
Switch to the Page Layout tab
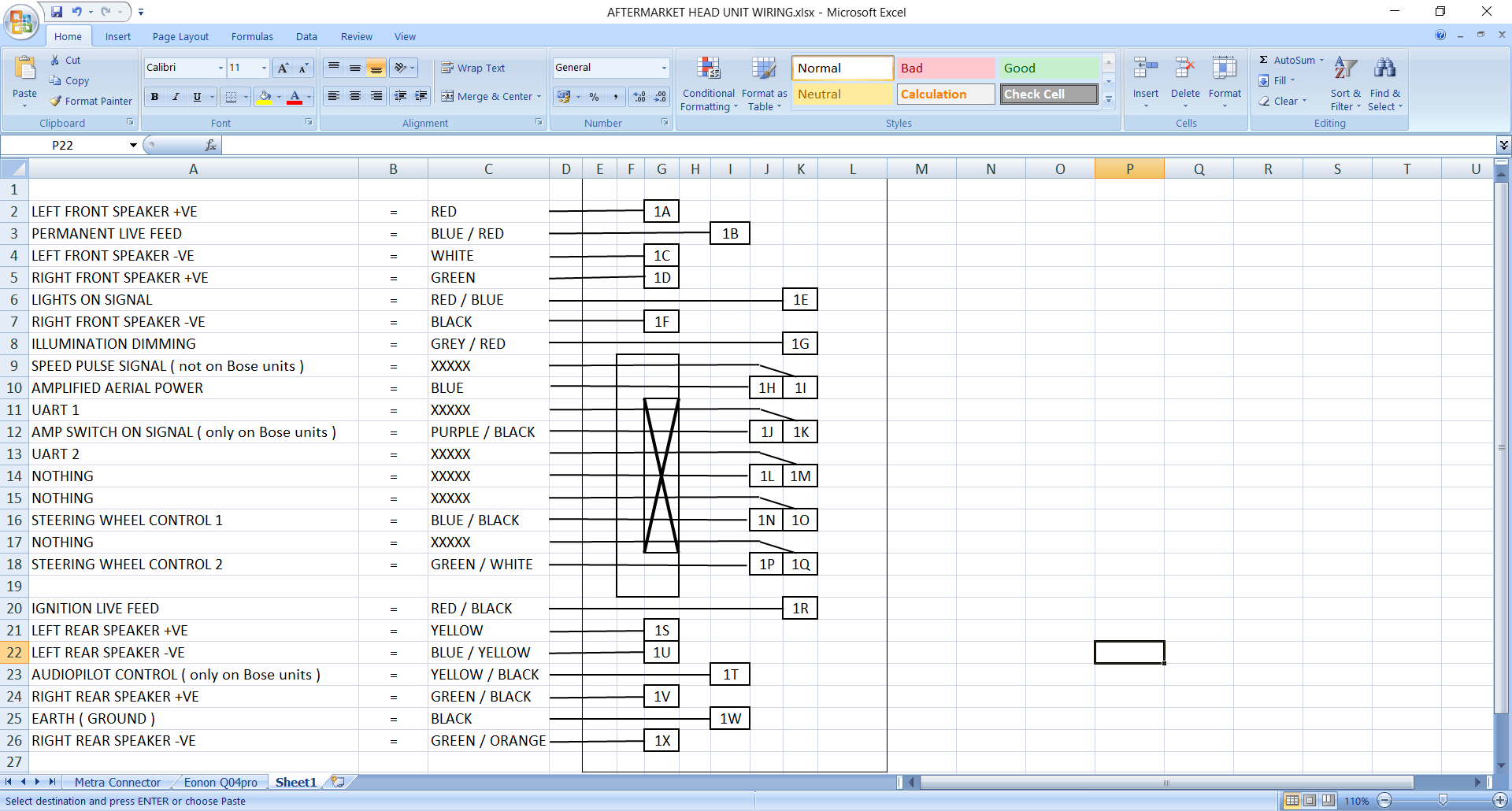click(180, 37)
